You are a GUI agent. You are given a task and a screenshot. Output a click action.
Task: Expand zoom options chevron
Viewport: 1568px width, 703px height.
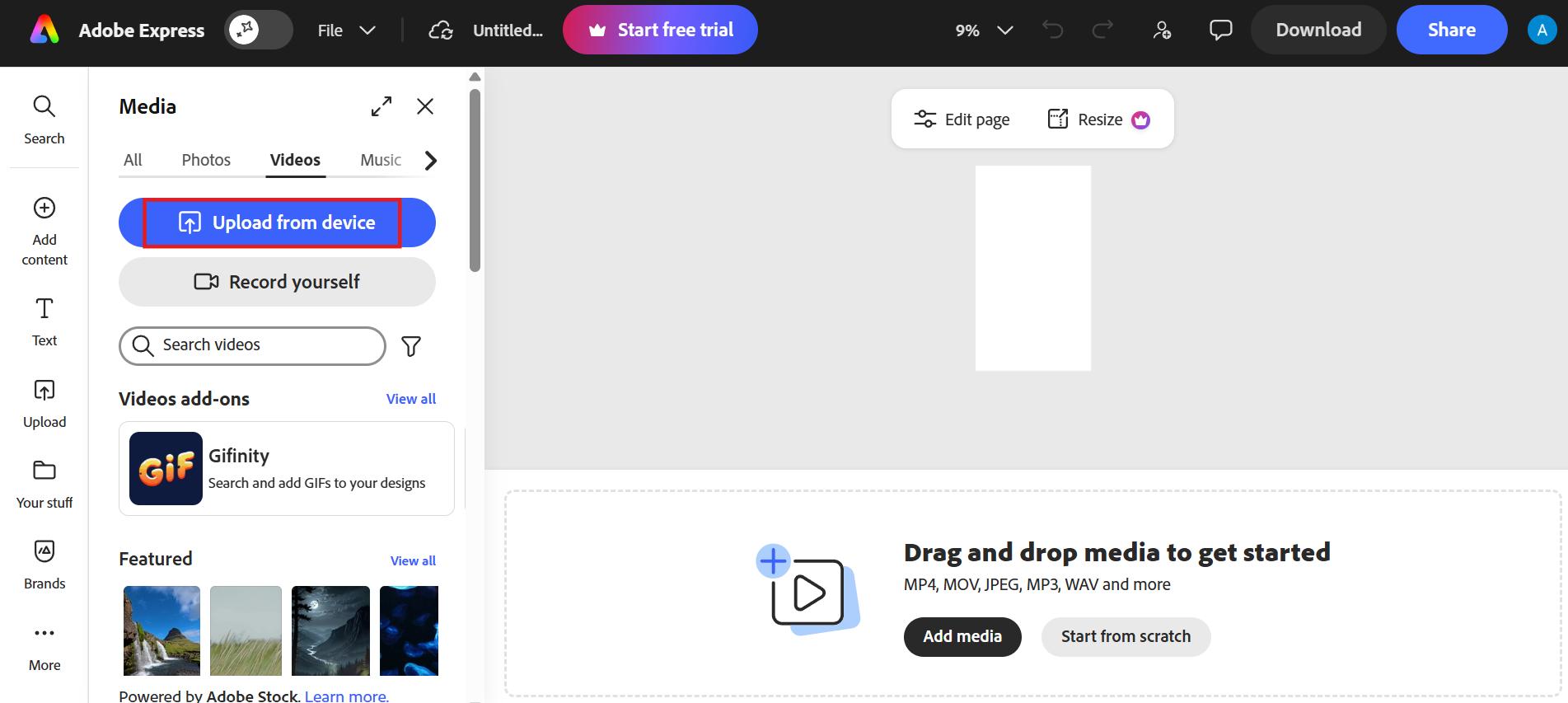(1004, 30)
